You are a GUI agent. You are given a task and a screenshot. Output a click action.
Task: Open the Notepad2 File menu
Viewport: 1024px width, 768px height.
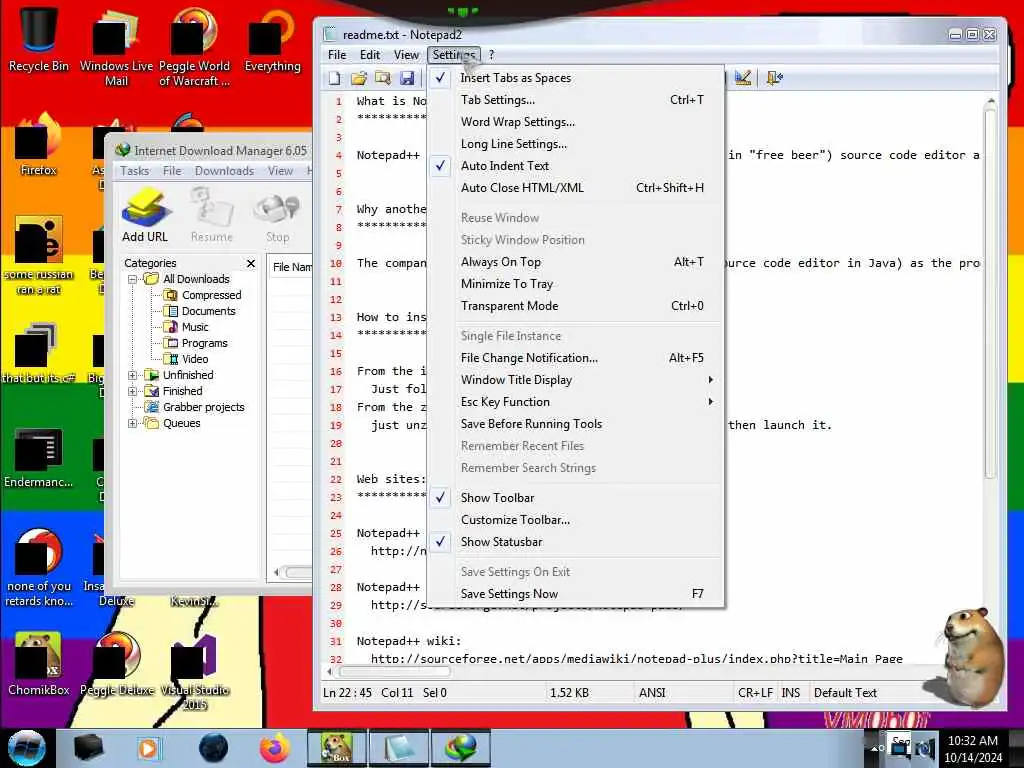click(337, 55)
